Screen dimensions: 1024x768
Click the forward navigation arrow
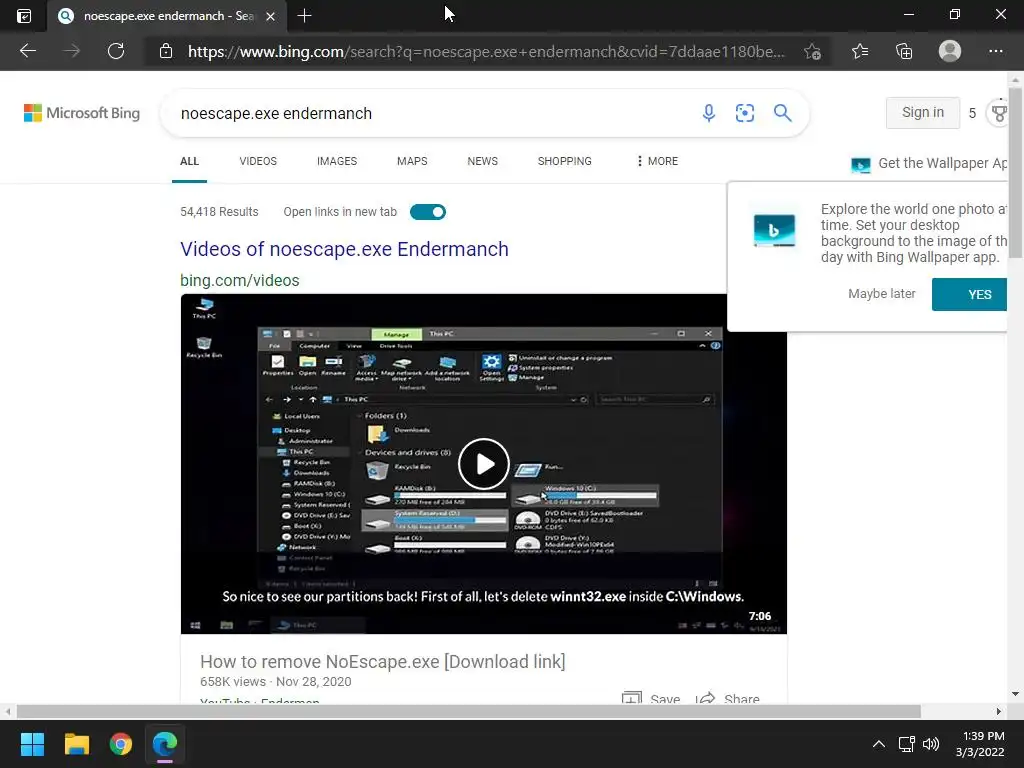[x=72, y=51]
